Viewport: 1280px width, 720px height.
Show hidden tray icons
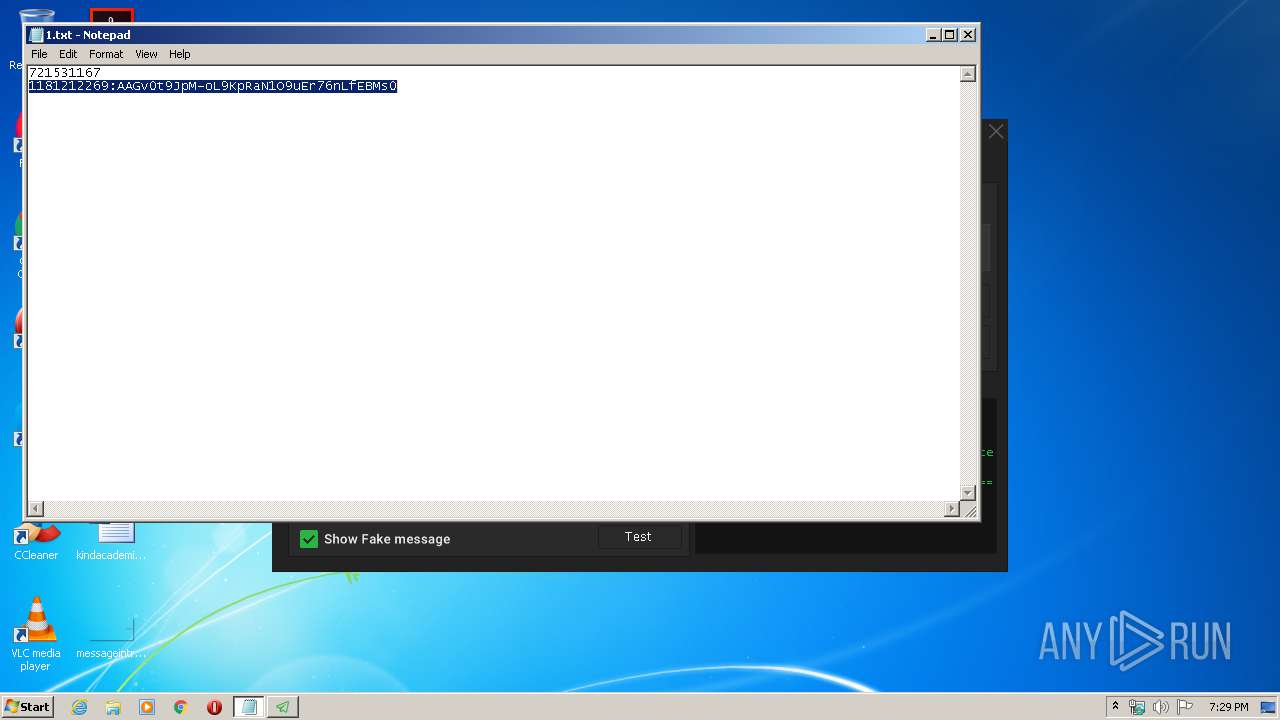click(x=1115, y=706)
